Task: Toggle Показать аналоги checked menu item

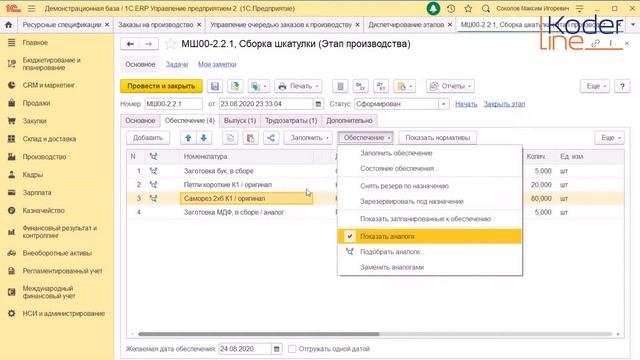Action: [x=430, y=236]
